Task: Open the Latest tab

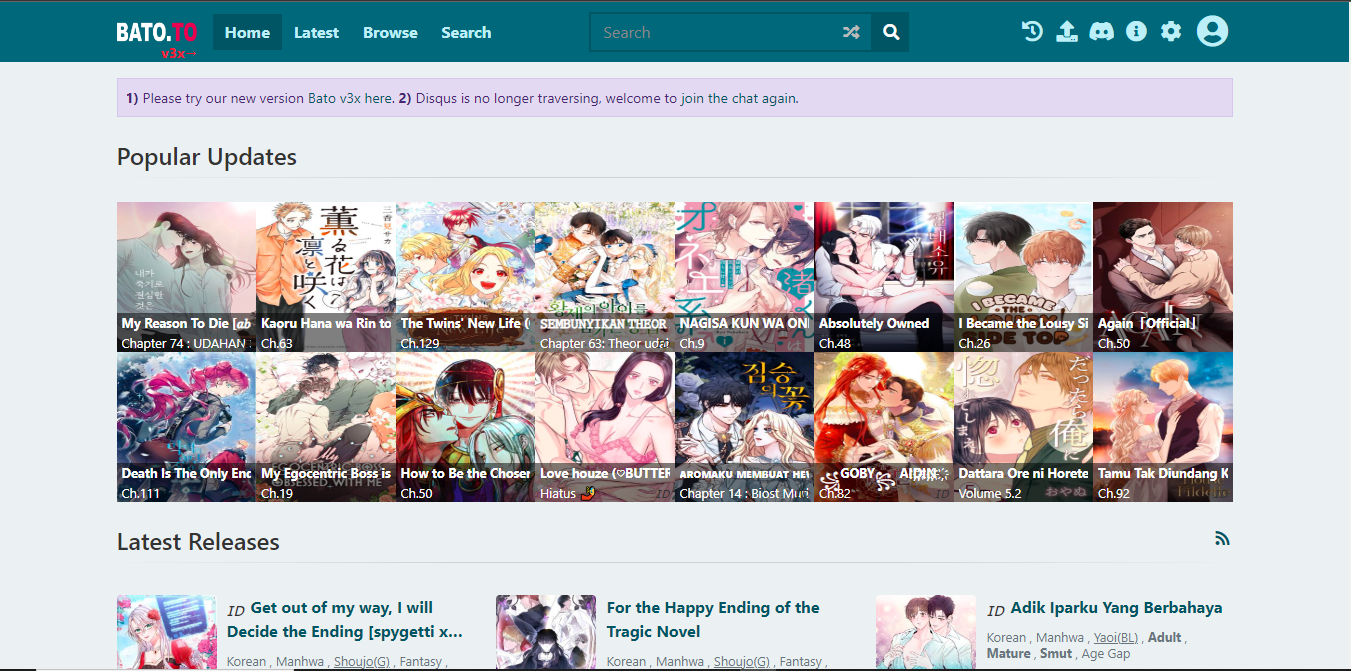Action: tap(316, 32)
